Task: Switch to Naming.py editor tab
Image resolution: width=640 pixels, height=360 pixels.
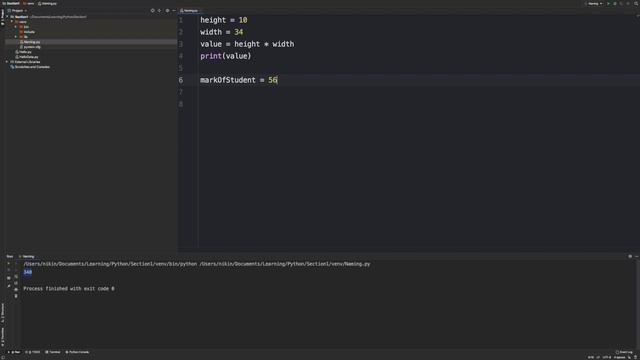Action: click(x=190, y=11)
